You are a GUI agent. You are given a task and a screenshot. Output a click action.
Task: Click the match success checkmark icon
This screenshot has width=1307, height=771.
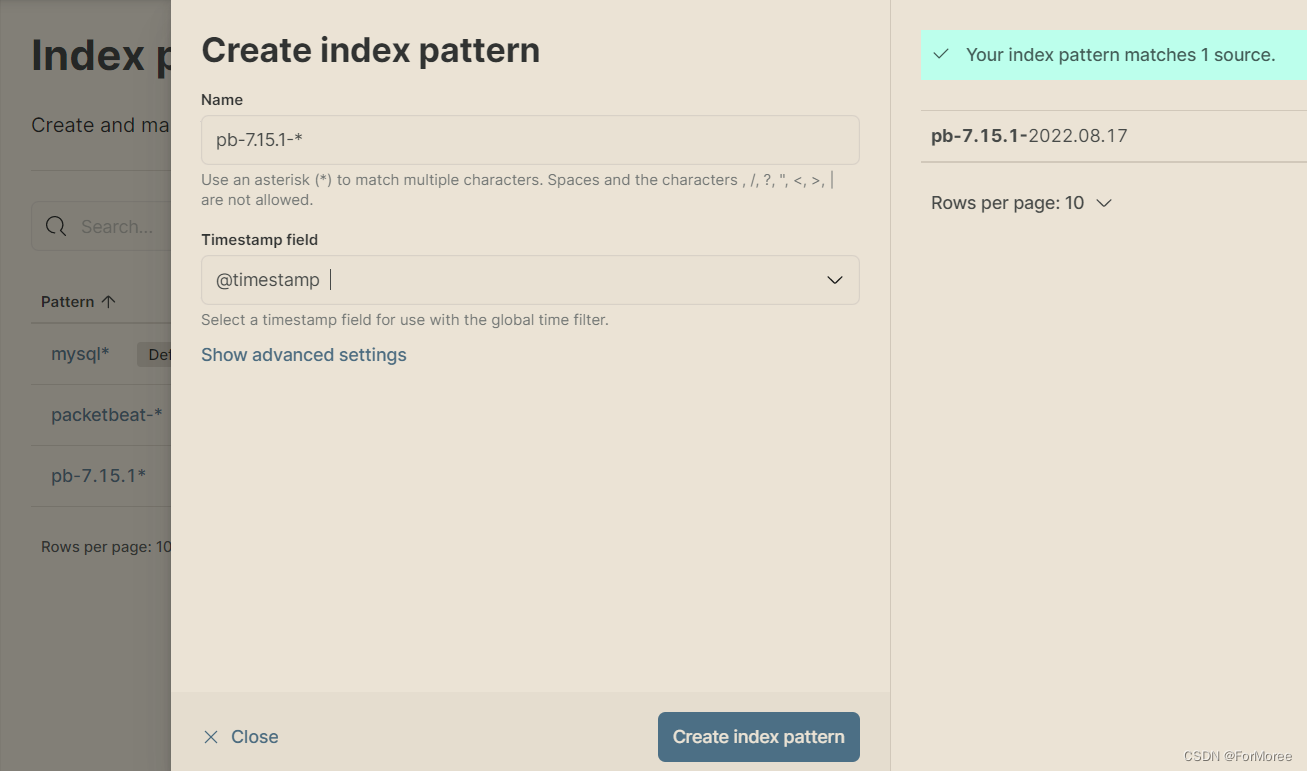click(x=940, y=54)
